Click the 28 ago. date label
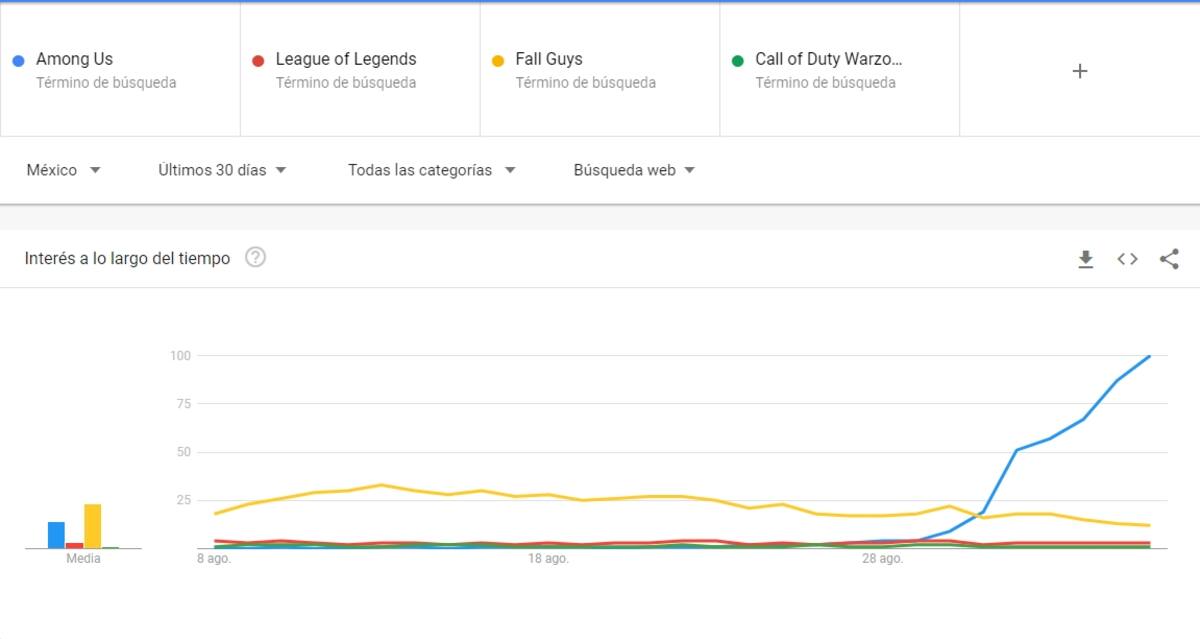This screenshot has width=1200, height=639. coord(882,559)
